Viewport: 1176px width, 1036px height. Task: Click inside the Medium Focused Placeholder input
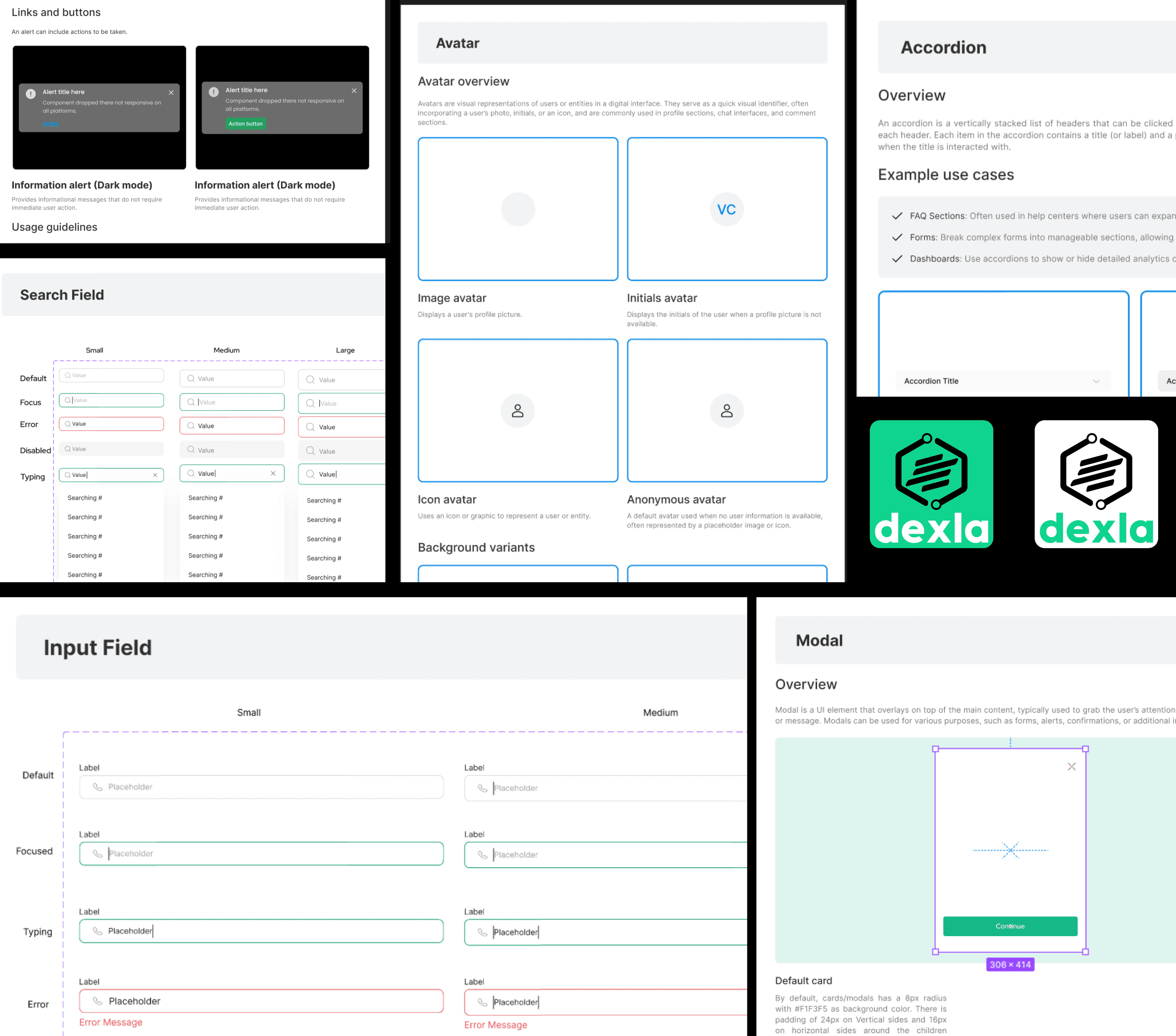click(x=605, y=855)
